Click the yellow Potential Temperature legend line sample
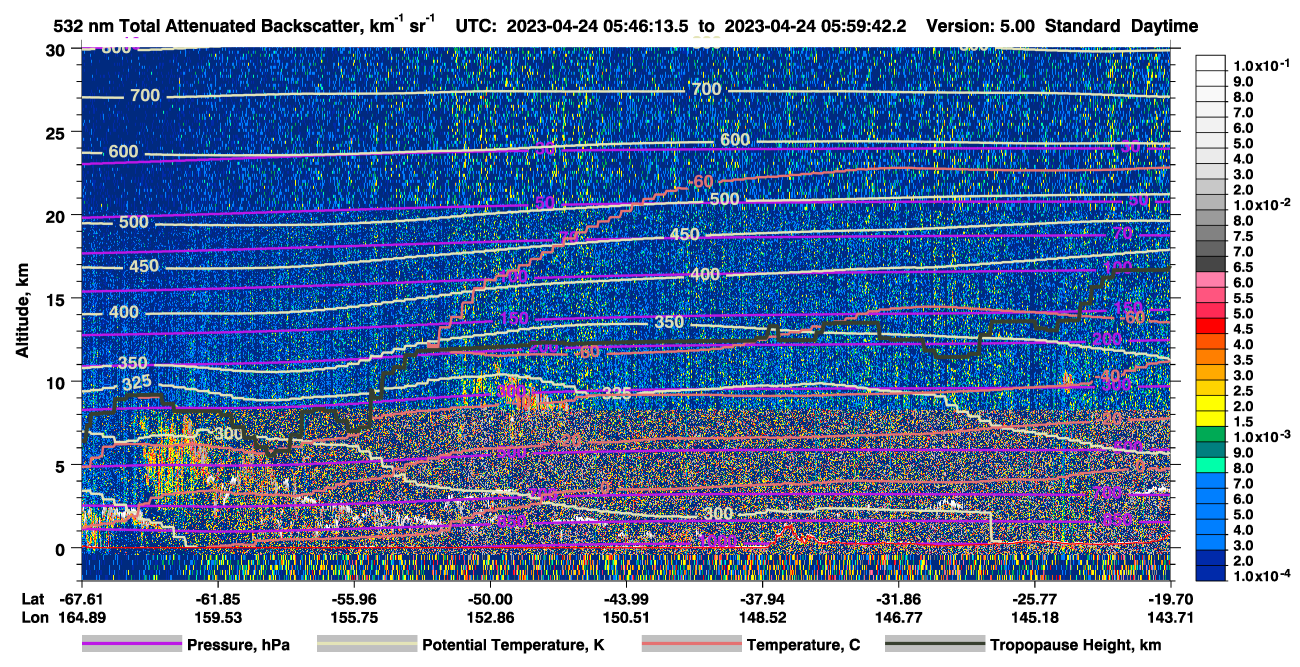 [366, 645]
